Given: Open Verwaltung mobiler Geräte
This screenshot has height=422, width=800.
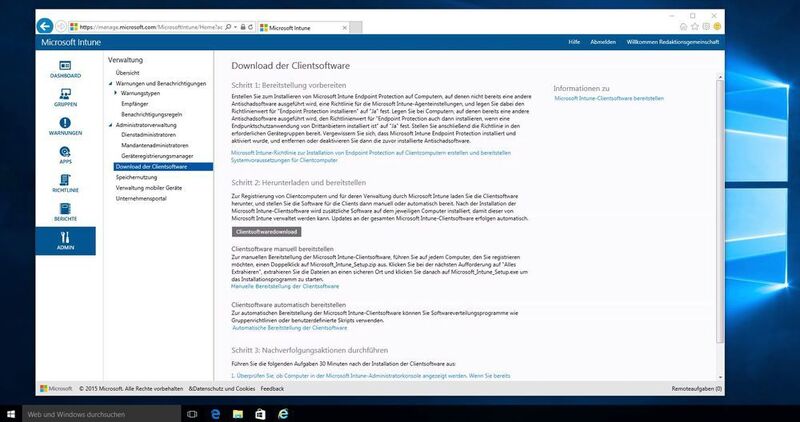Looking at the screenshot, I should click(x=148, y=188).
